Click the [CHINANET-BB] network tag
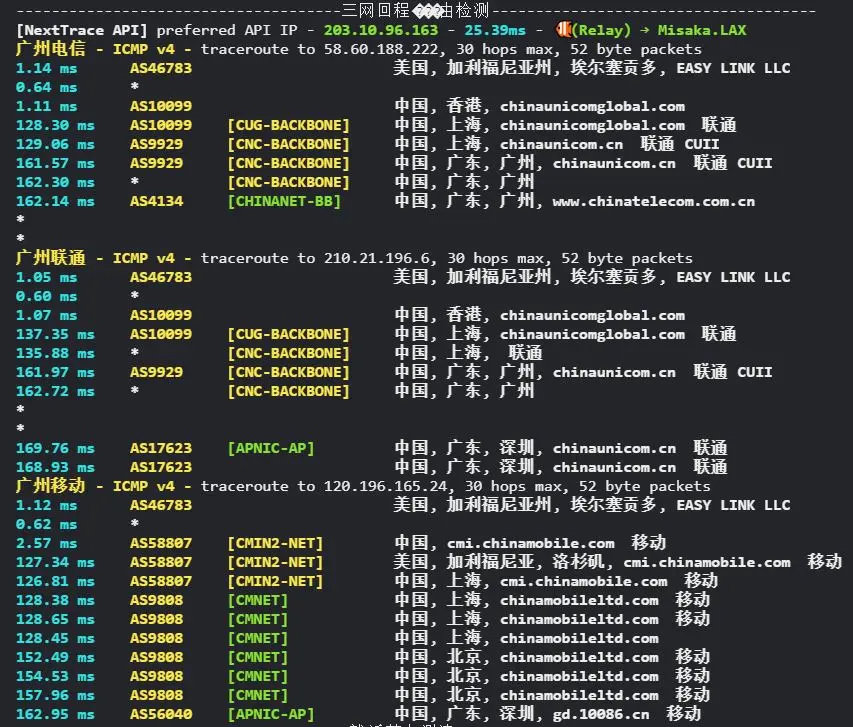Viewport: 853px width, 727px height. coord(284,201)
